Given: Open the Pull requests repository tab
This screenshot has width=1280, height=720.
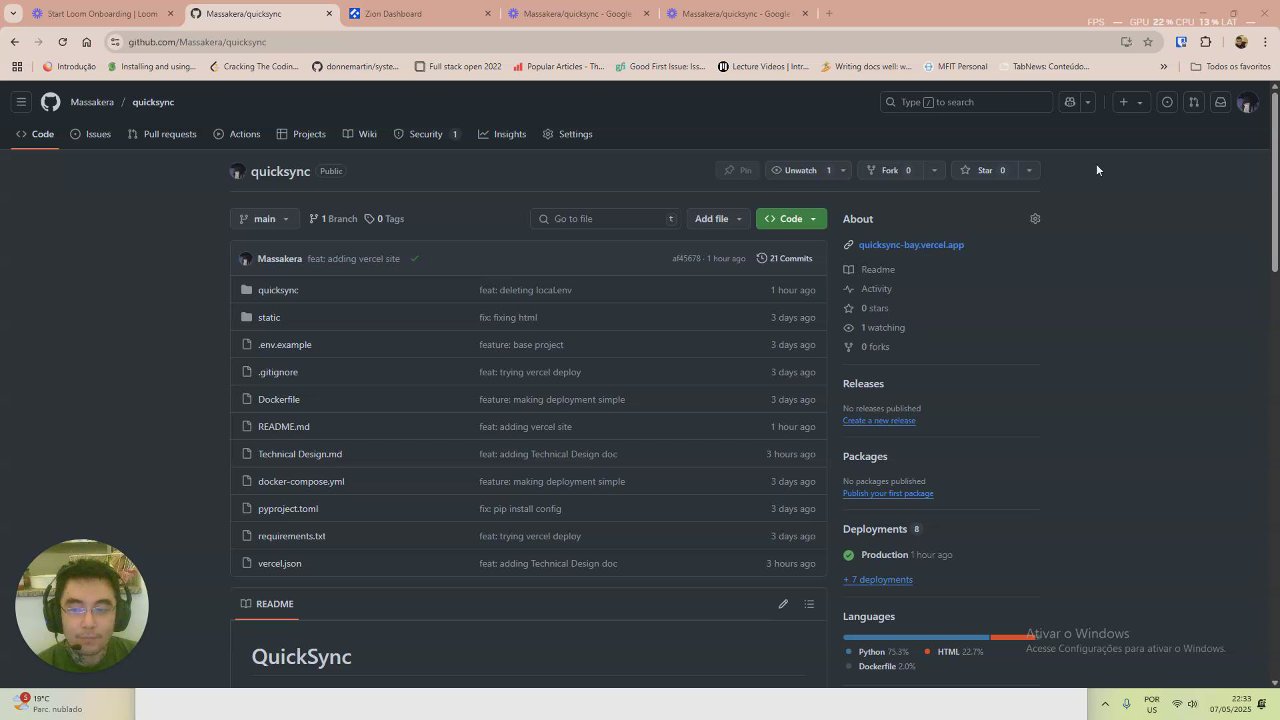Looking at the screenshot, I should point(162,134).
